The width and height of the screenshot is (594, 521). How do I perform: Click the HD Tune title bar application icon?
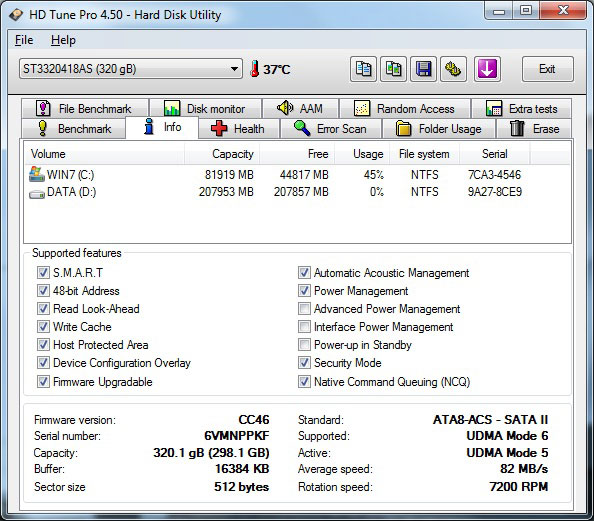pos(16,15)
